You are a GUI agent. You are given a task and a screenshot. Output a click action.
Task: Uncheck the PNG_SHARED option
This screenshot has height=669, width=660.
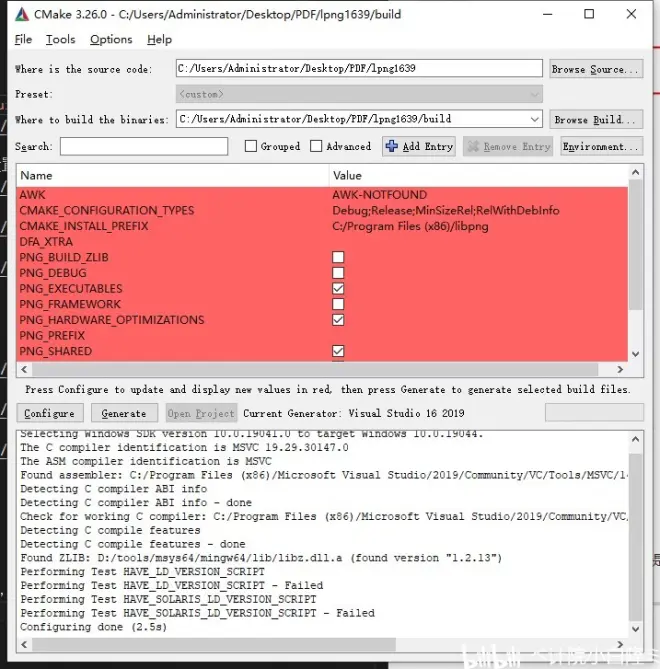coord(338,351)
